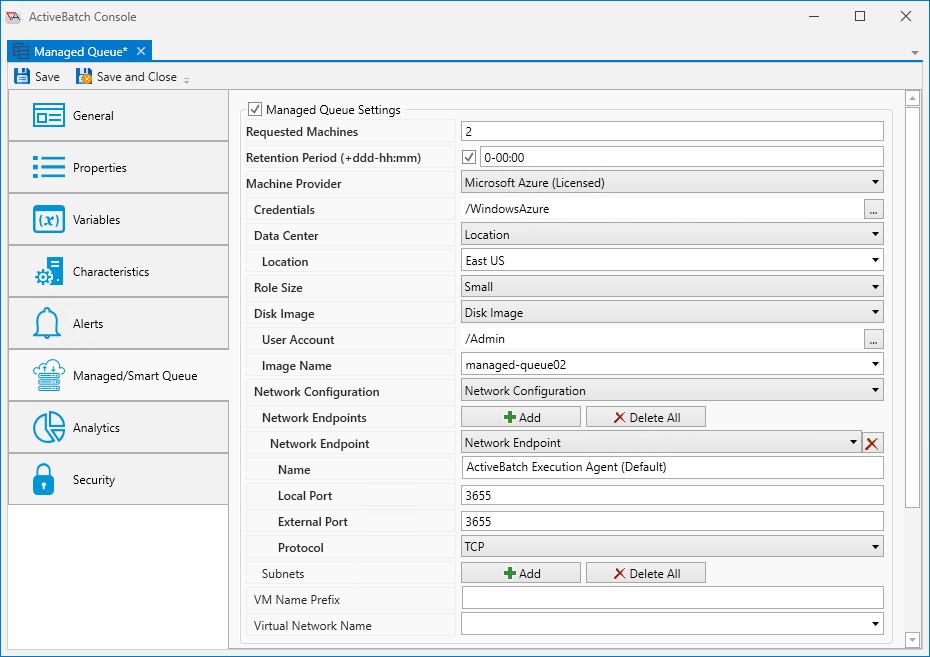Open the Properties list icon

[x=49, y=167]
